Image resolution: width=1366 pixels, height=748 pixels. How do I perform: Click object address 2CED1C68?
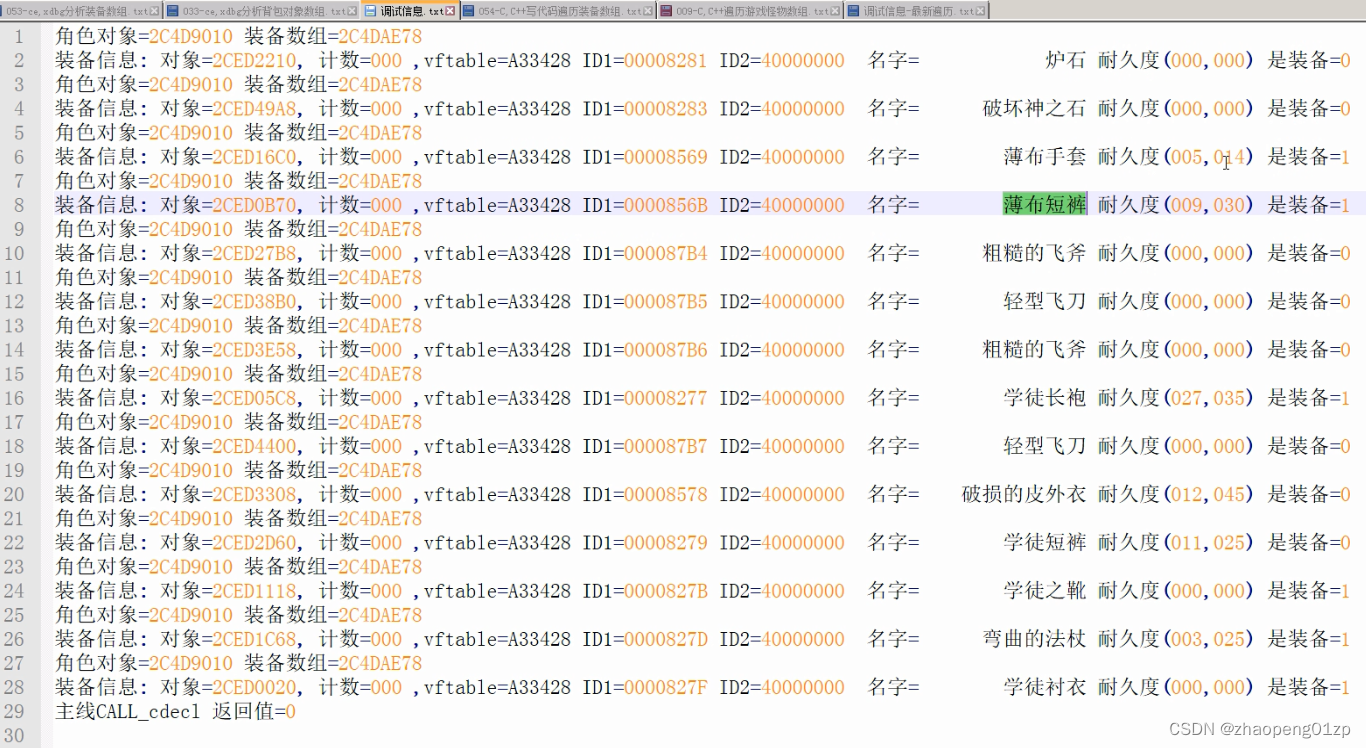(x=254, y=639)
